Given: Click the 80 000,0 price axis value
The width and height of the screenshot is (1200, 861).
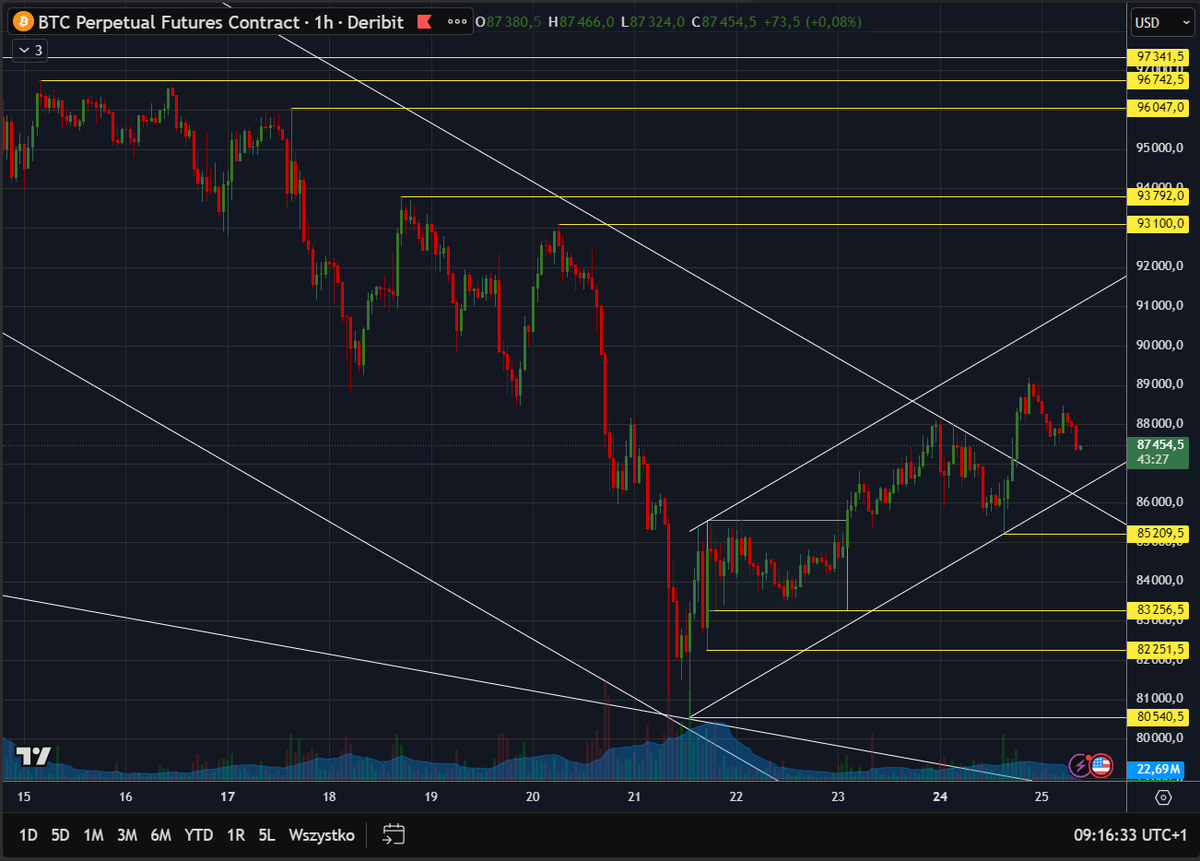Looking at the screenshot, I should (1159, 738).
